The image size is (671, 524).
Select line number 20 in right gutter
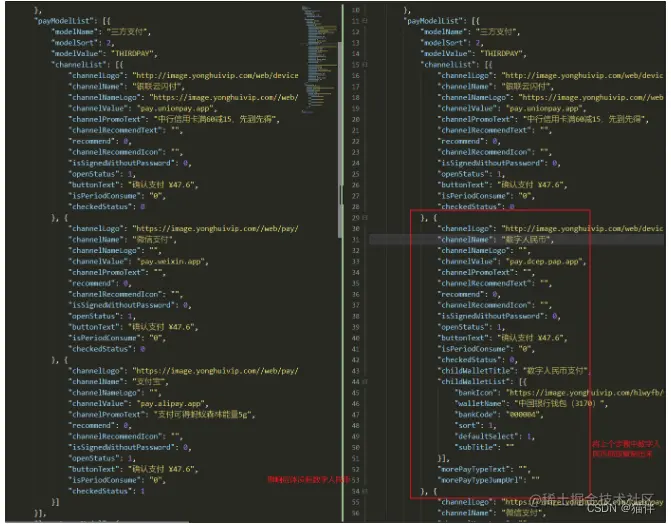(x=356, y=119)
